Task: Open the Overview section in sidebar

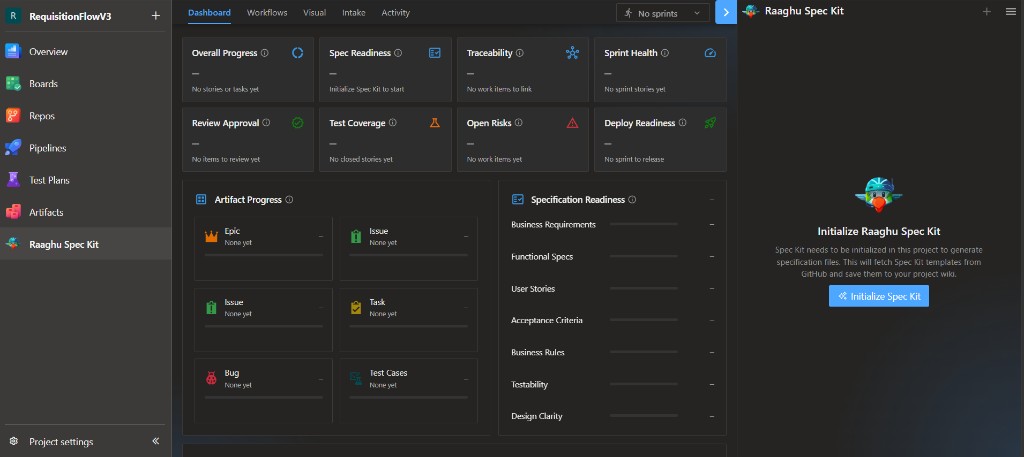Action: point(86,52)
